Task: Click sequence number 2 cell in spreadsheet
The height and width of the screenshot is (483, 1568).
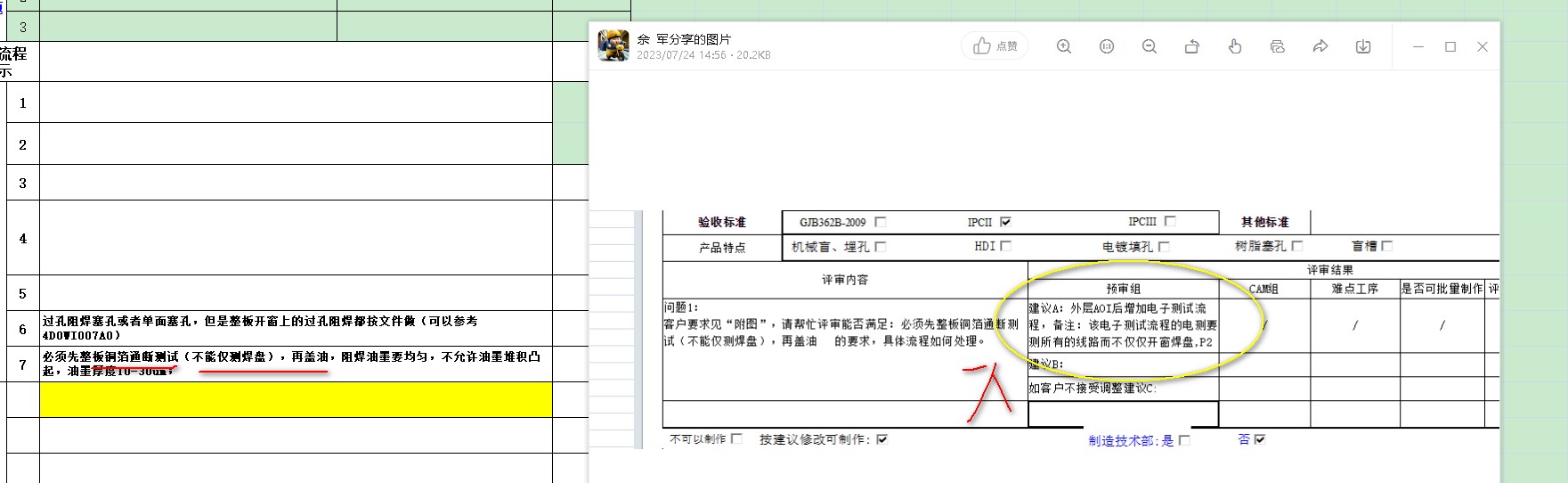Action: click(x=23, y=144)
